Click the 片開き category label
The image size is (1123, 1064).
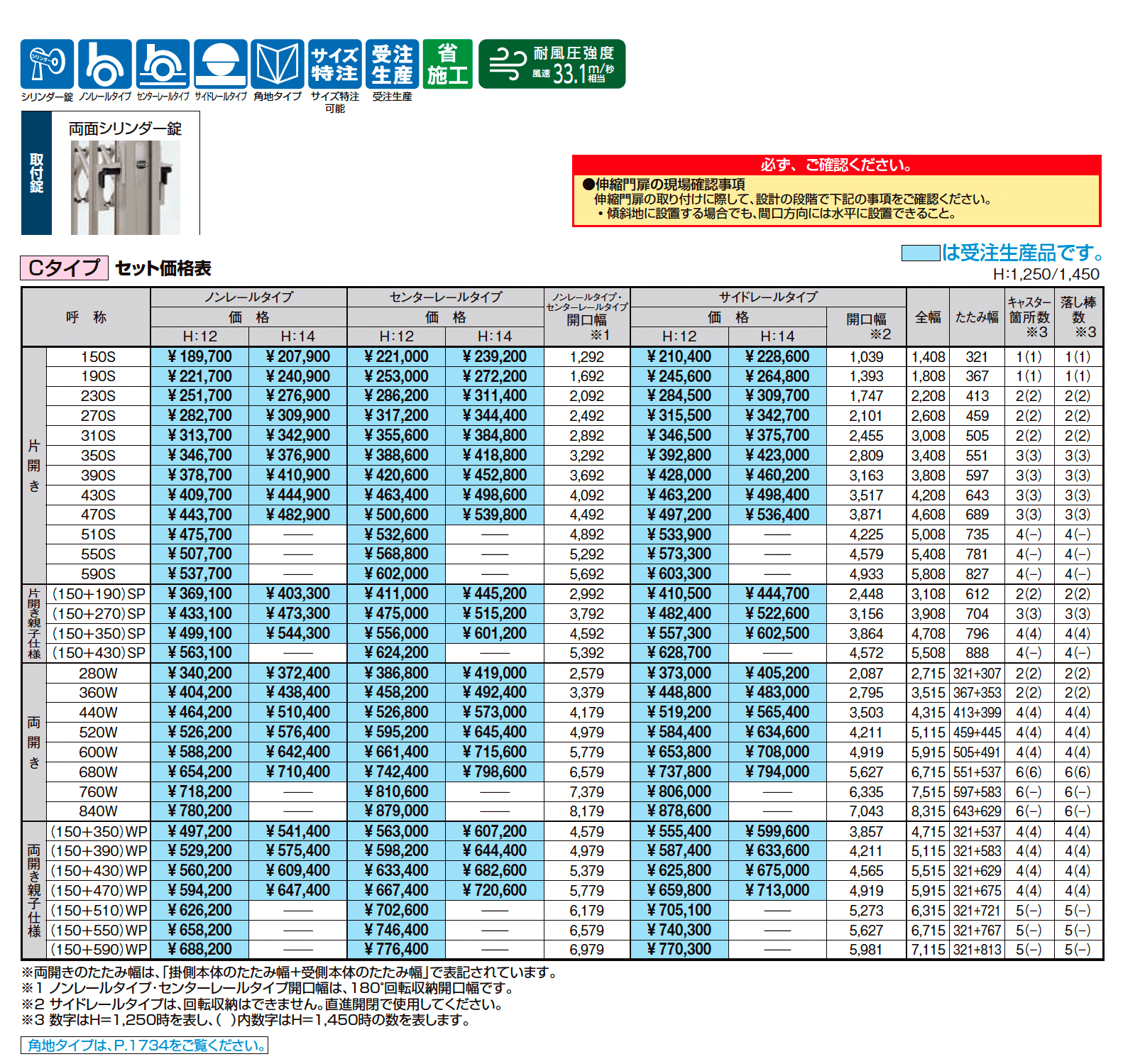pyautogui.click(x=34, y=466)
